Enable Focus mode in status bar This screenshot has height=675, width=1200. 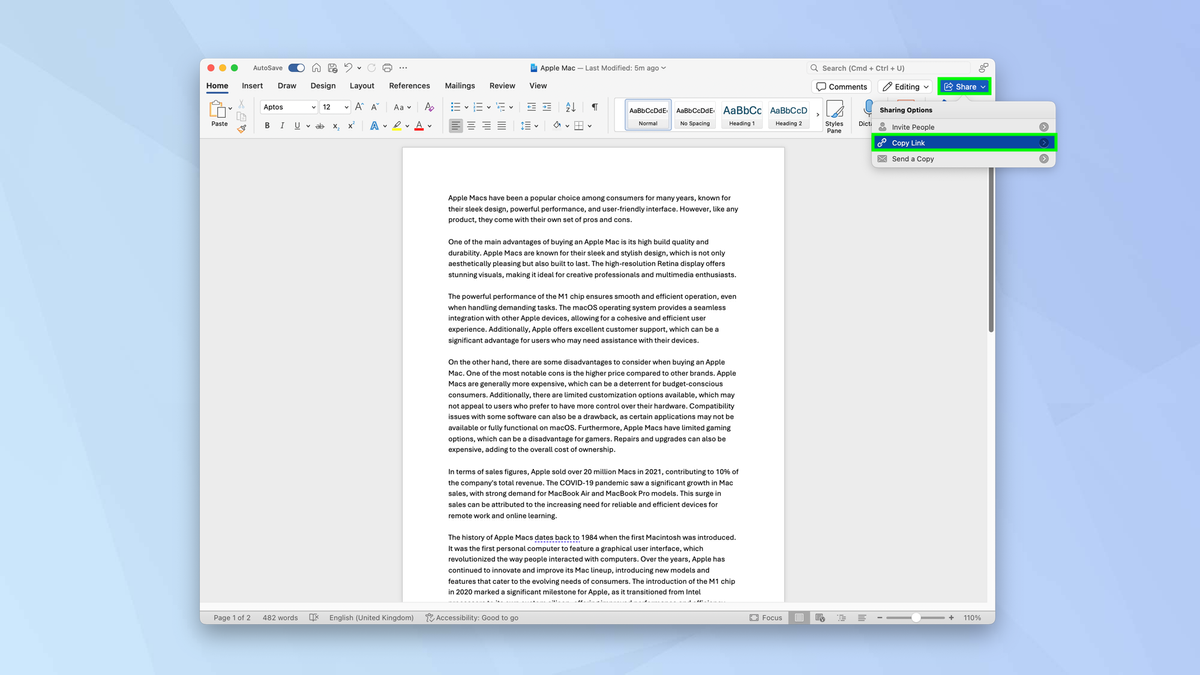766,617
